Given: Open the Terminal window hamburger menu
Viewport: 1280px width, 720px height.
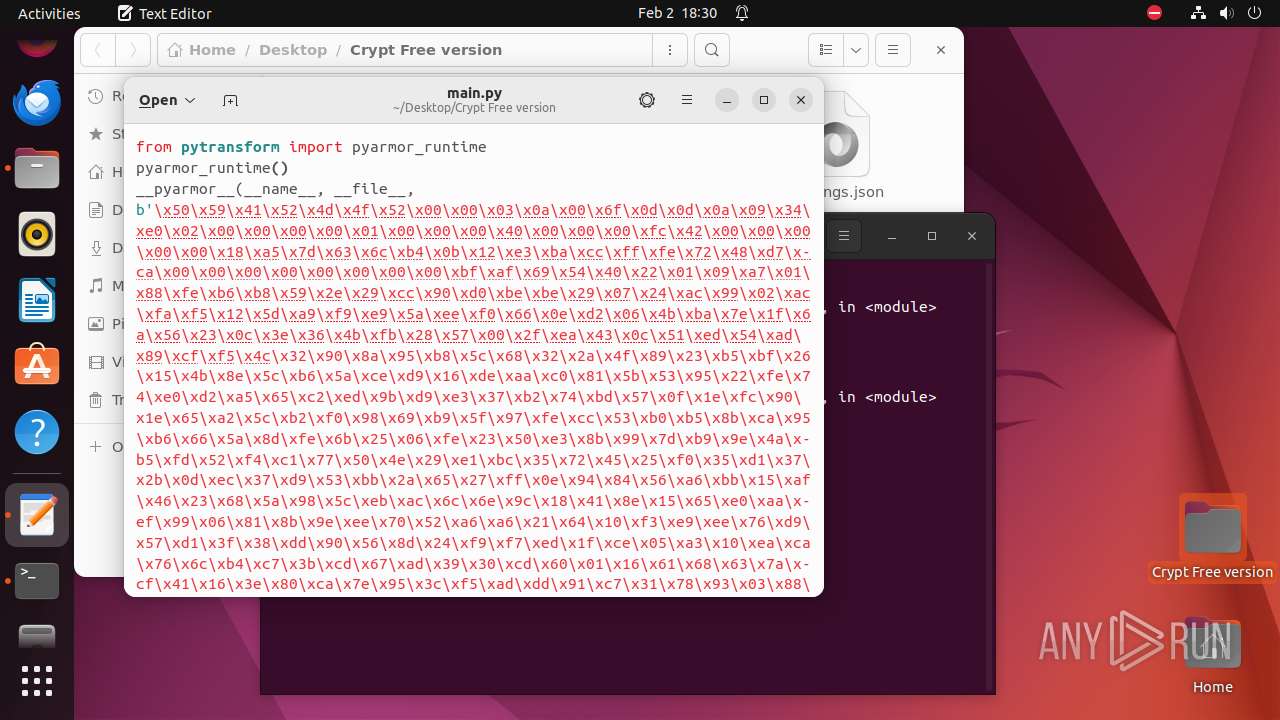Looking at the screenshot, I should pyautogui.click(x=844, y=236).
